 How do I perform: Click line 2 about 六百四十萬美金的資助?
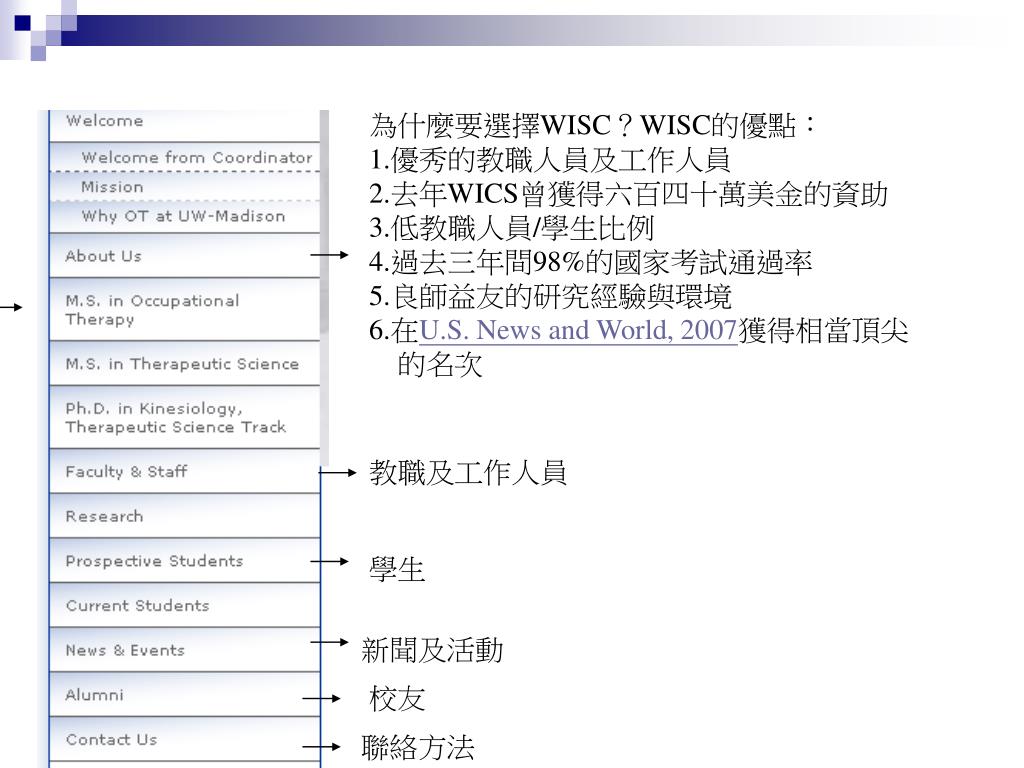pyautogui.click(x=628, y=194)
